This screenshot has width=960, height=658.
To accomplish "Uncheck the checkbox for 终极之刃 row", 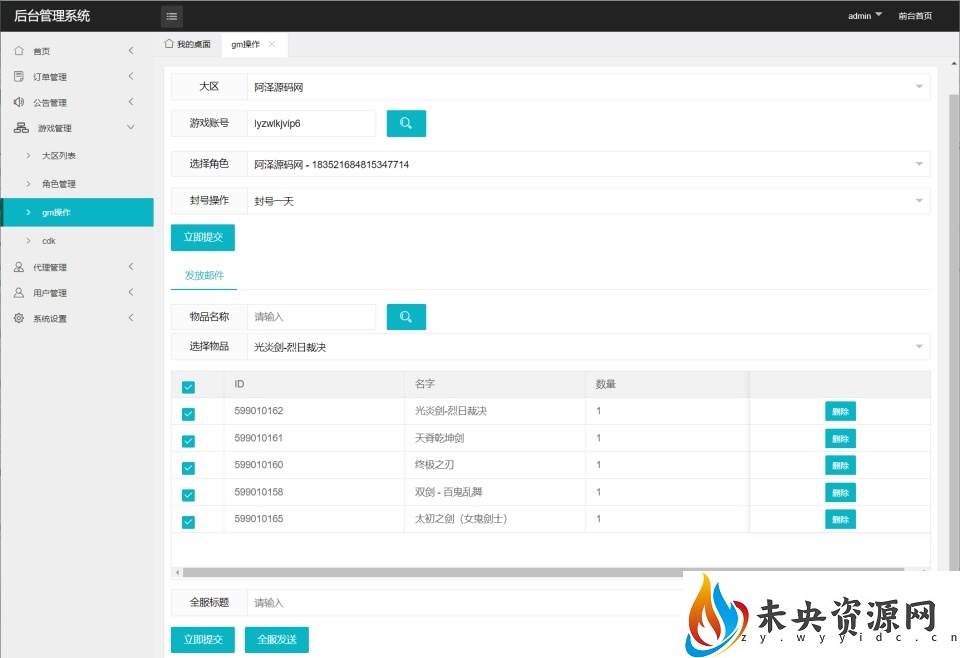I will coord(188,467).
